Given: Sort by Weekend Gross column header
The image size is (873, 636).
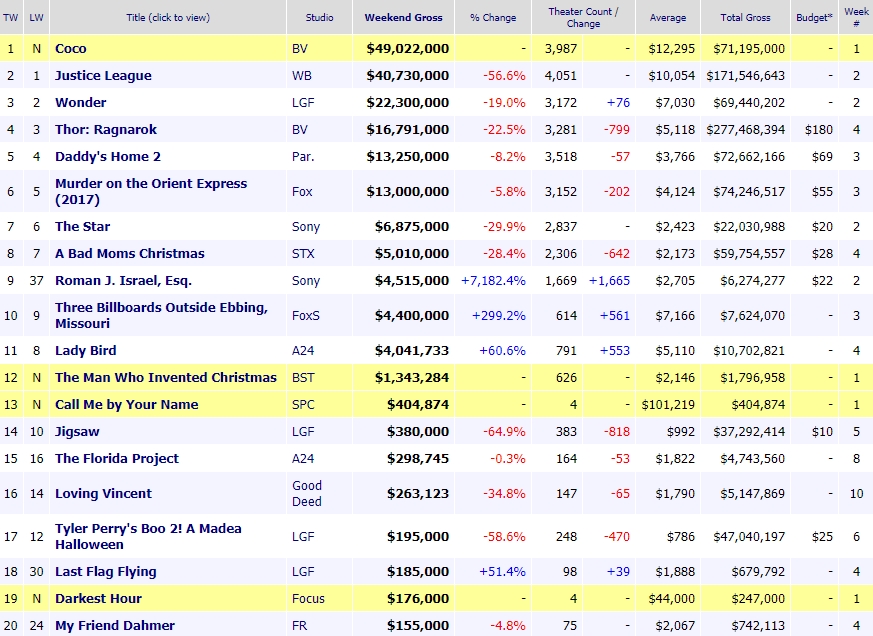Looking at the screenshot, I should pos(403,17).
